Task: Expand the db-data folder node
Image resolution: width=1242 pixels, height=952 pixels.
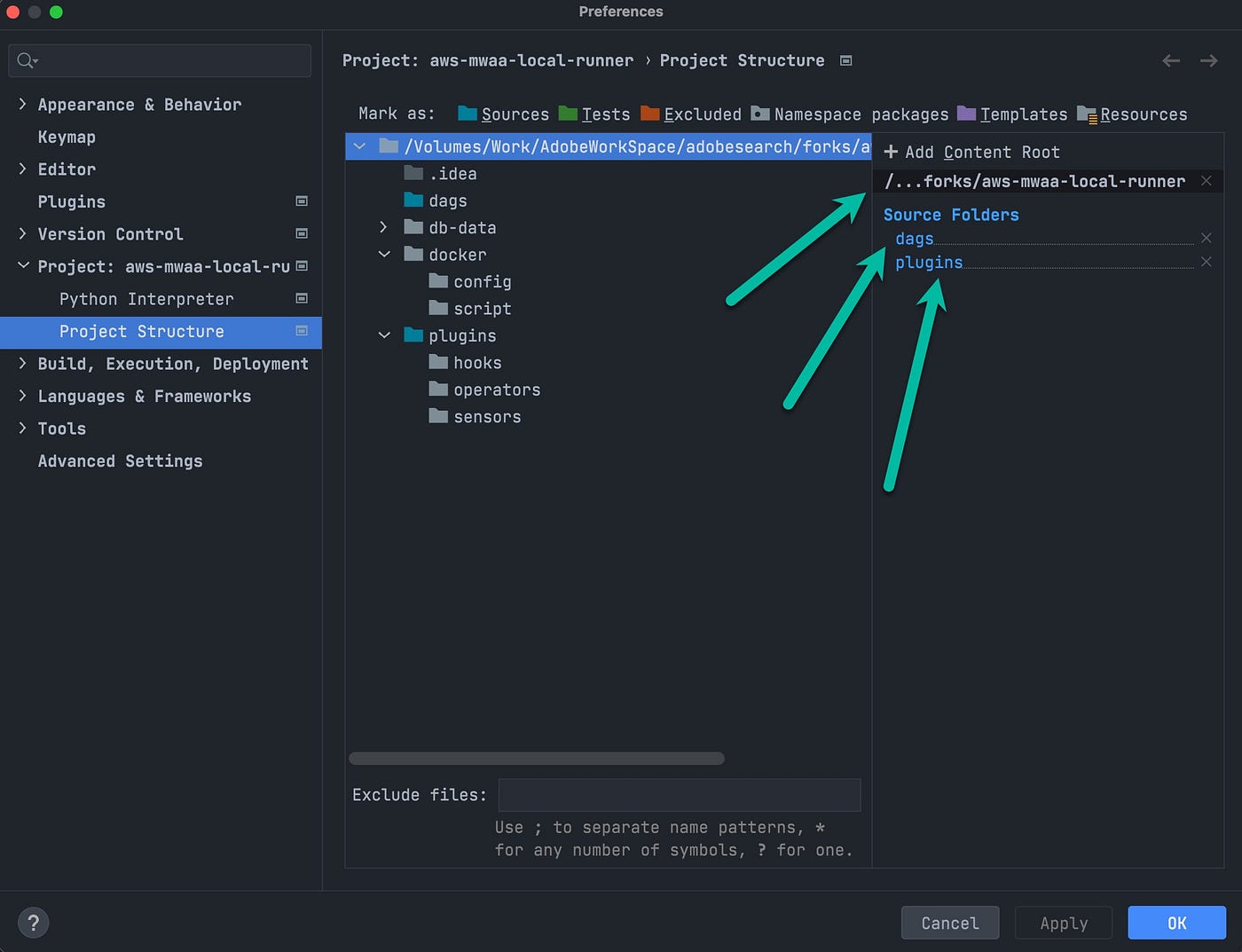Action: click(x=383, y=227)
